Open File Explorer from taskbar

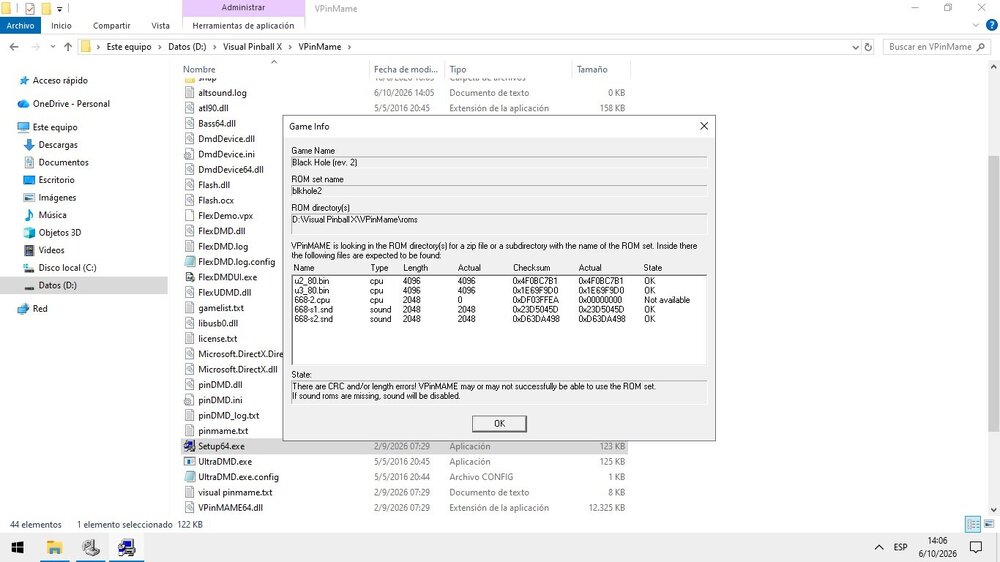[x=55, y=547]
